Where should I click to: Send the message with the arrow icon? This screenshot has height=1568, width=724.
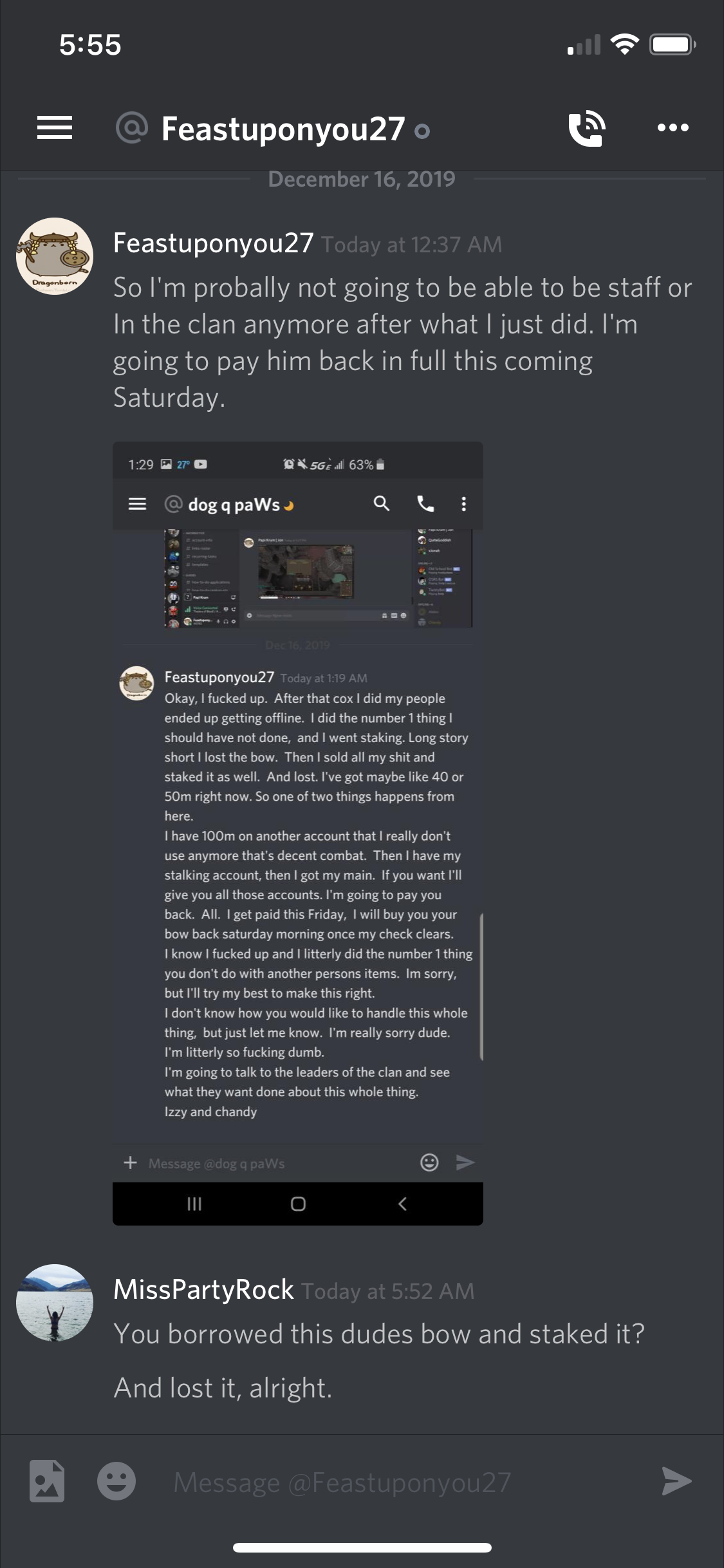point(676,1480)
